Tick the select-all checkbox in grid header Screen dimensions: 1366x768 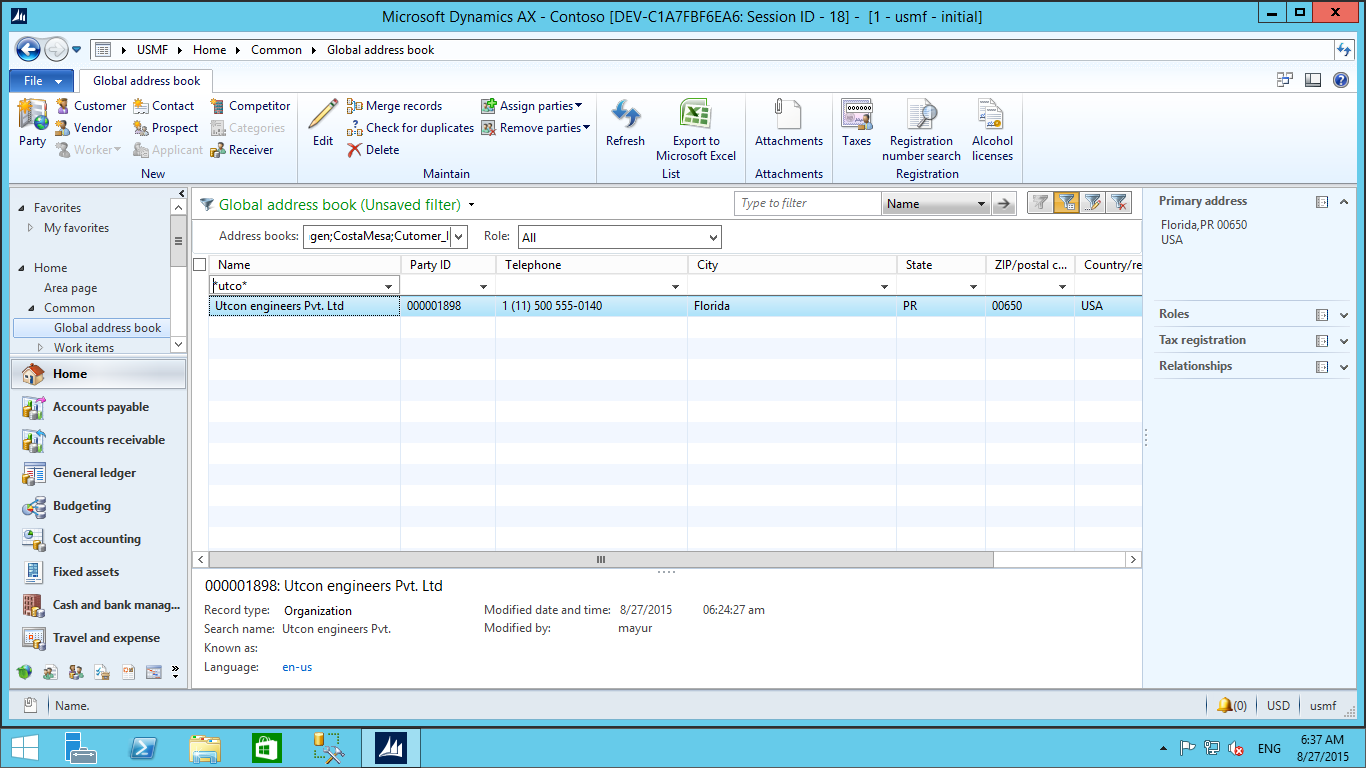point(200,265)
